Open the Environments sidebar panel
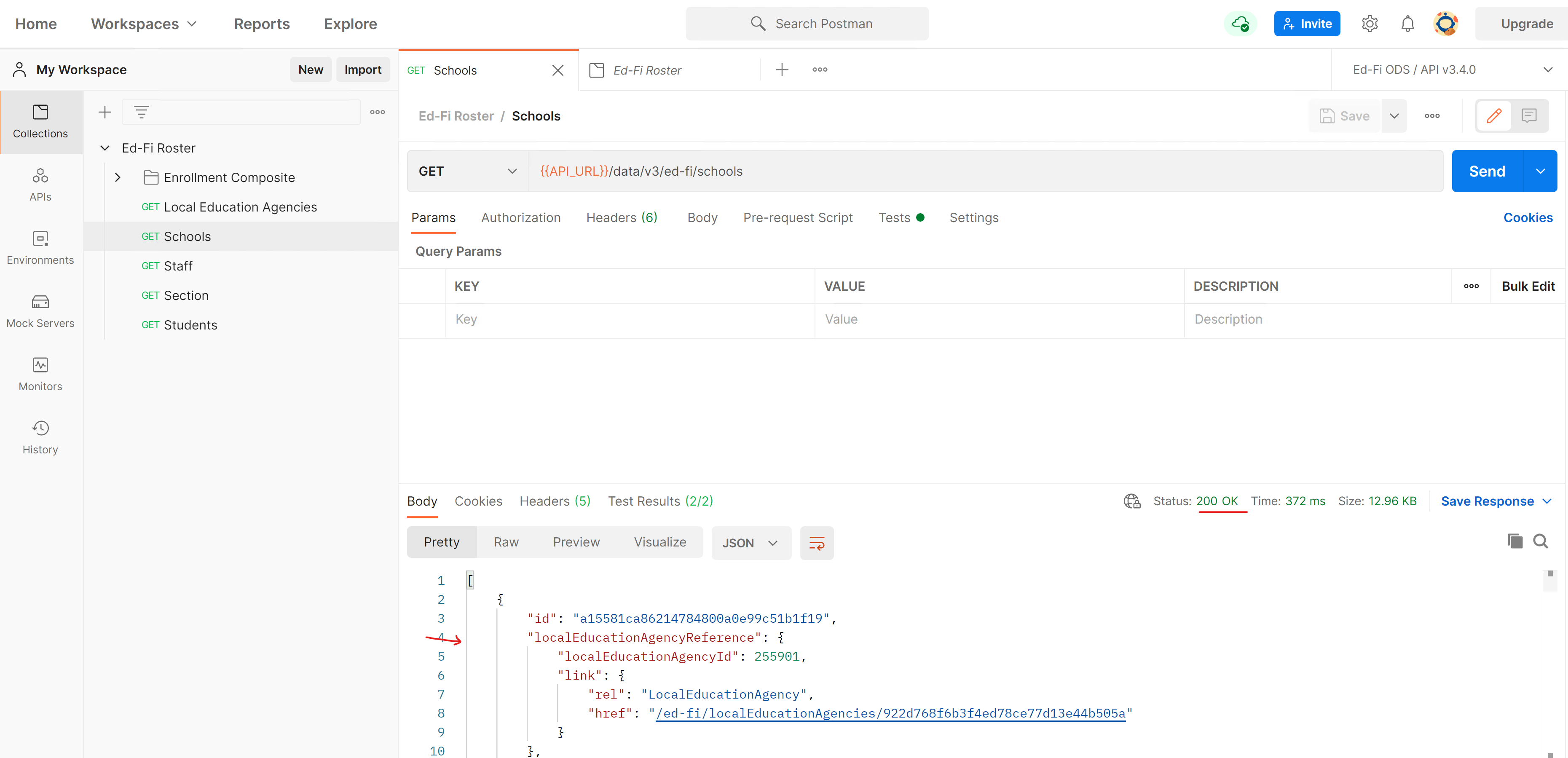The width and height of the screenshot is (1568, 758). [x=41, y=249]
